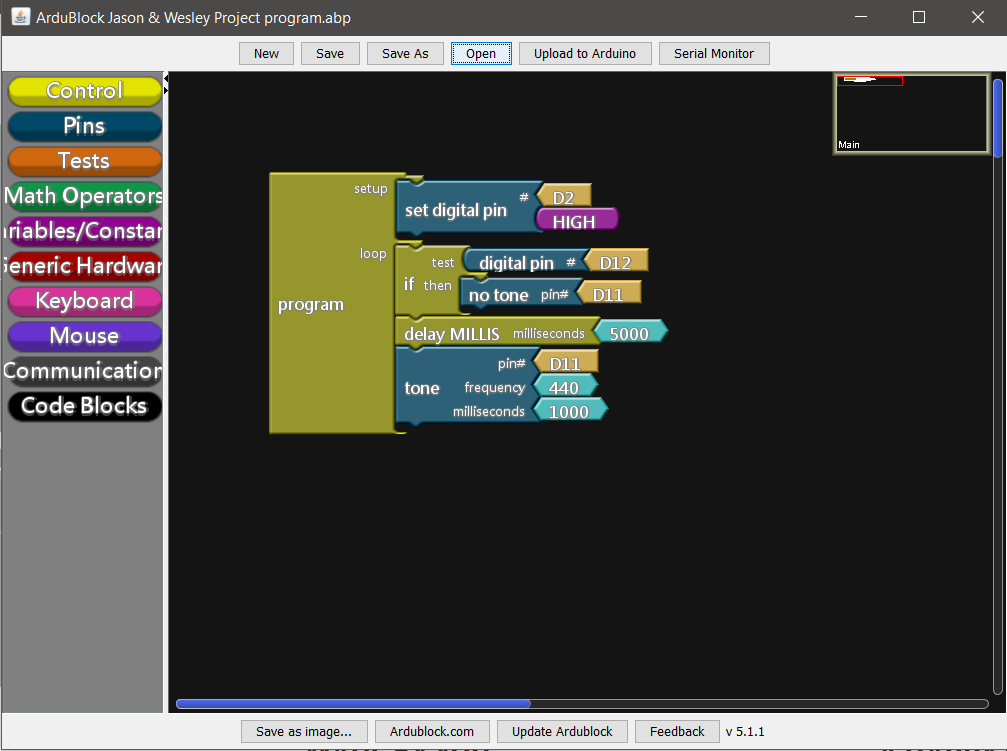Viewport: 1007px width, 751px height.
Task: Select the D12 pin value block
Action: 615,261
